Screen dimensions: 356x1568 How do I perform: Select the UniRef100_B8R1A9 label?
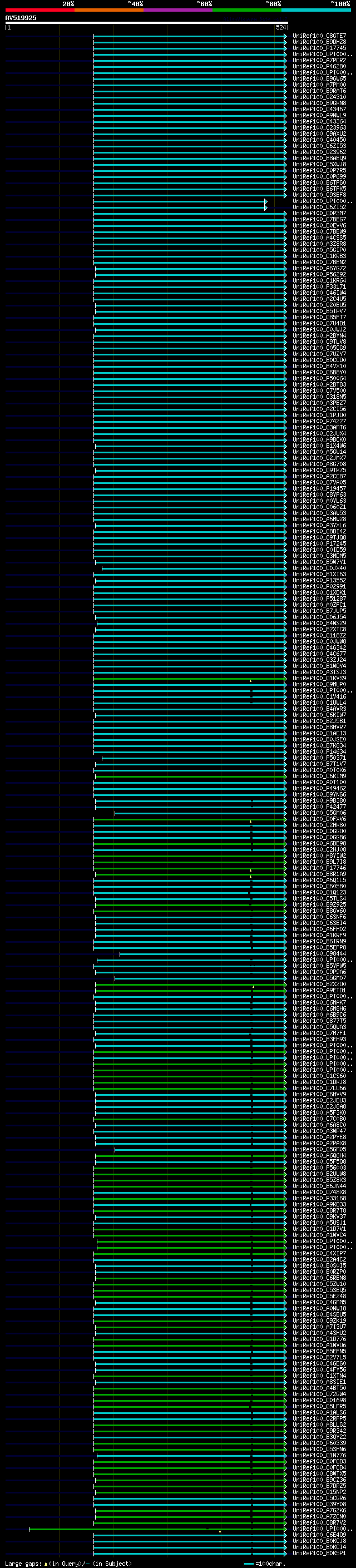tap(319, 874)
